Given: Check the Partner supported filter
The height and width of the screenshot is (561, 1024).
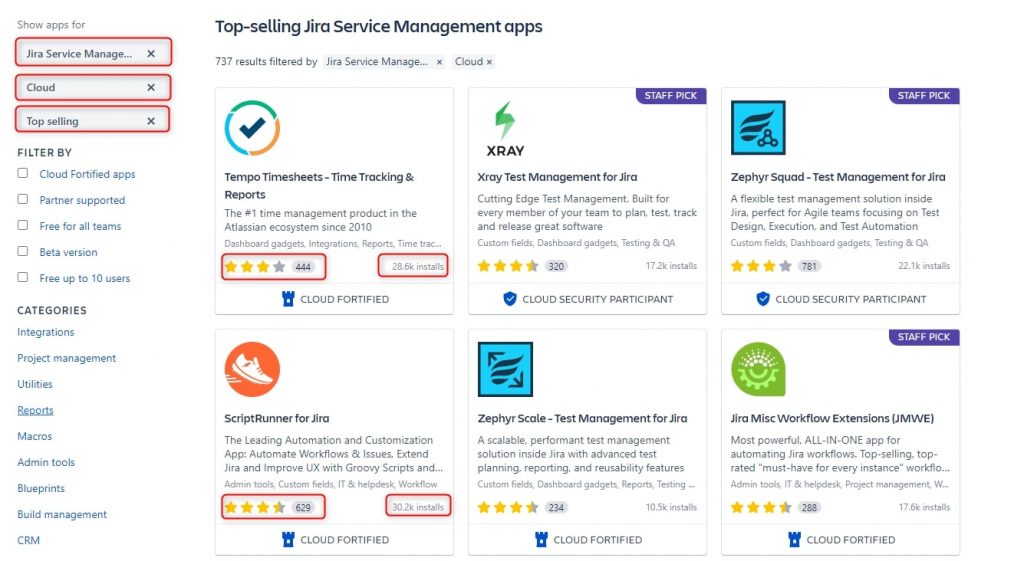Looking at the screenshot, I should coord(23,199).
